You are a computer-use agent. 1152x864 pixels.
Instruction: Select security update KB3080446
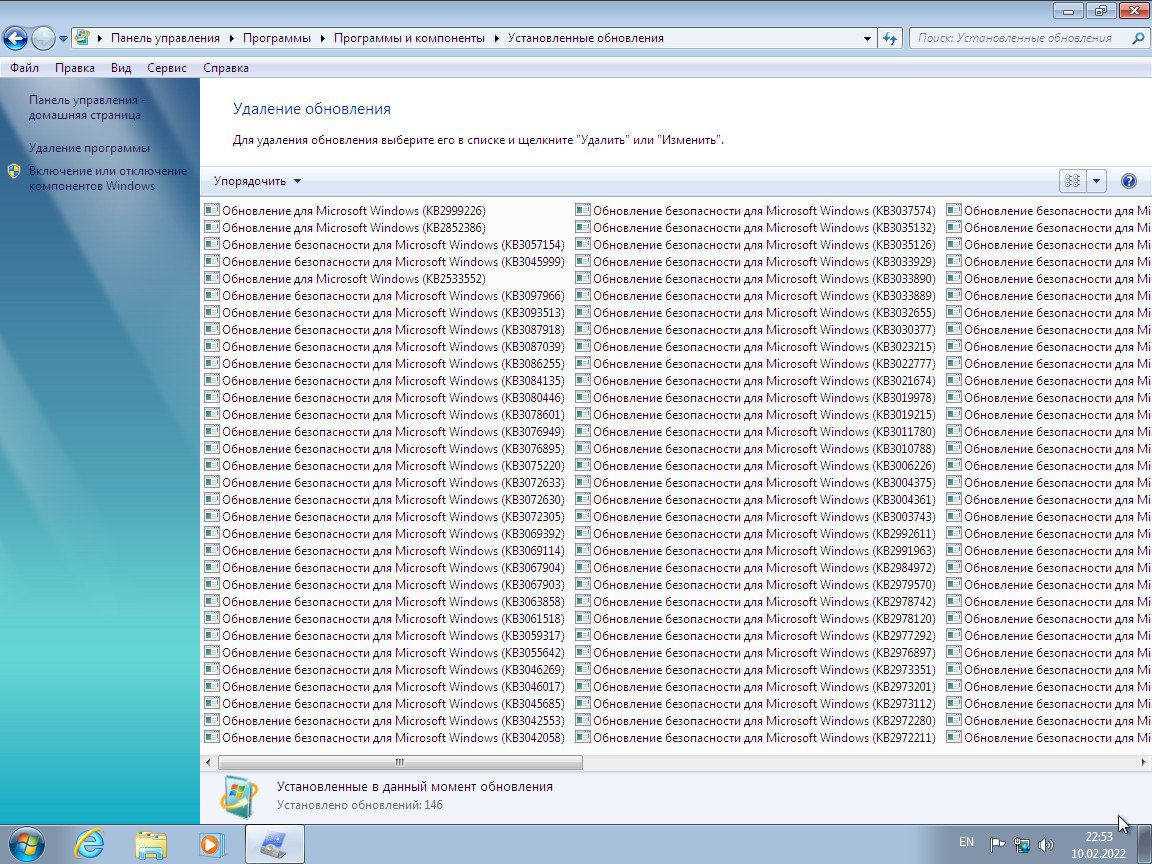point(384,397)
